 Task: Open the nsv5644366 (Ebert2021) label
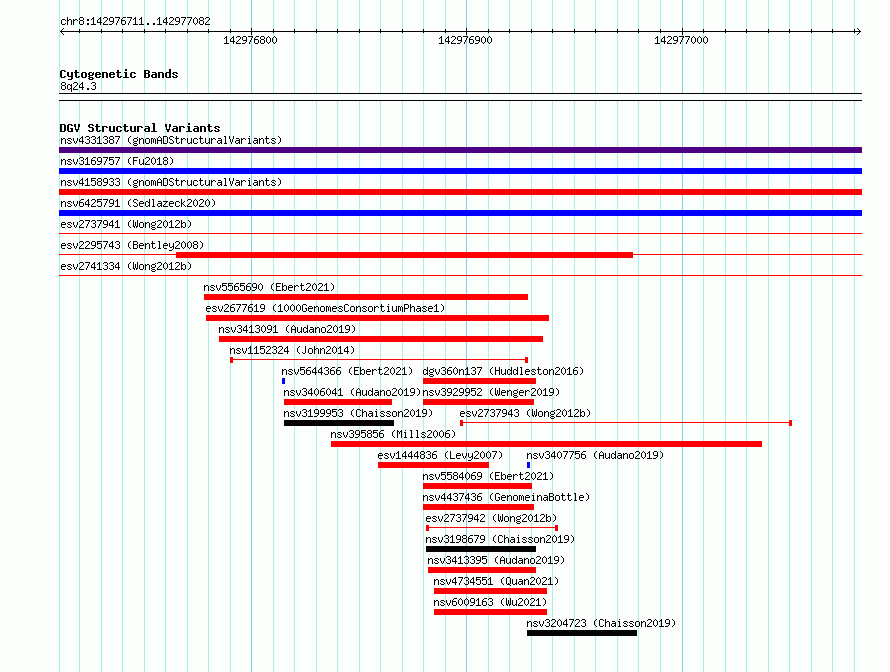click(347, 371)
